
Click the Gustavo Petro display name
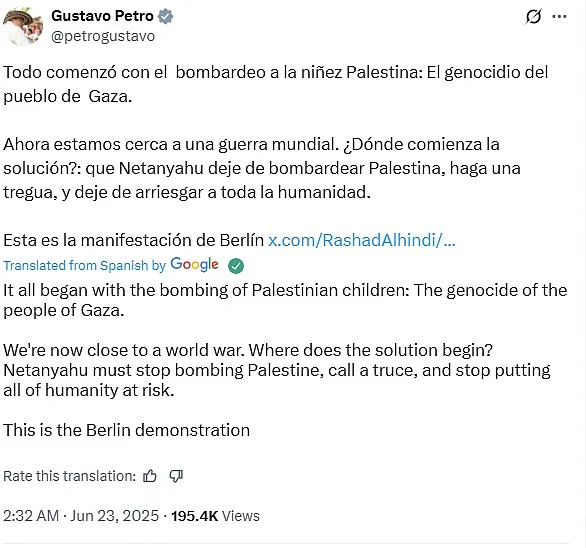pos(102,16)
